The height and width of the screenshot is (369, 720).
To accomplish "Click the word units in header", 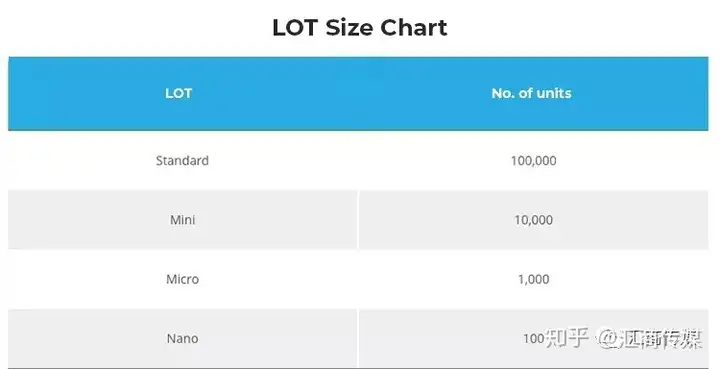I will click(554, 93).
